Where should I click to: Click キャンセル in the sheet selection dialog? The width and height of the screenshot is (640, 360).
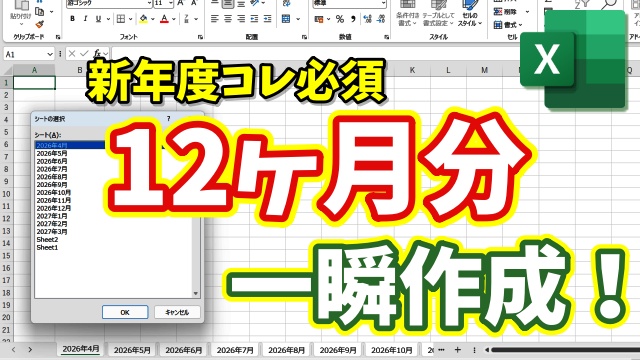coord(177,312)
